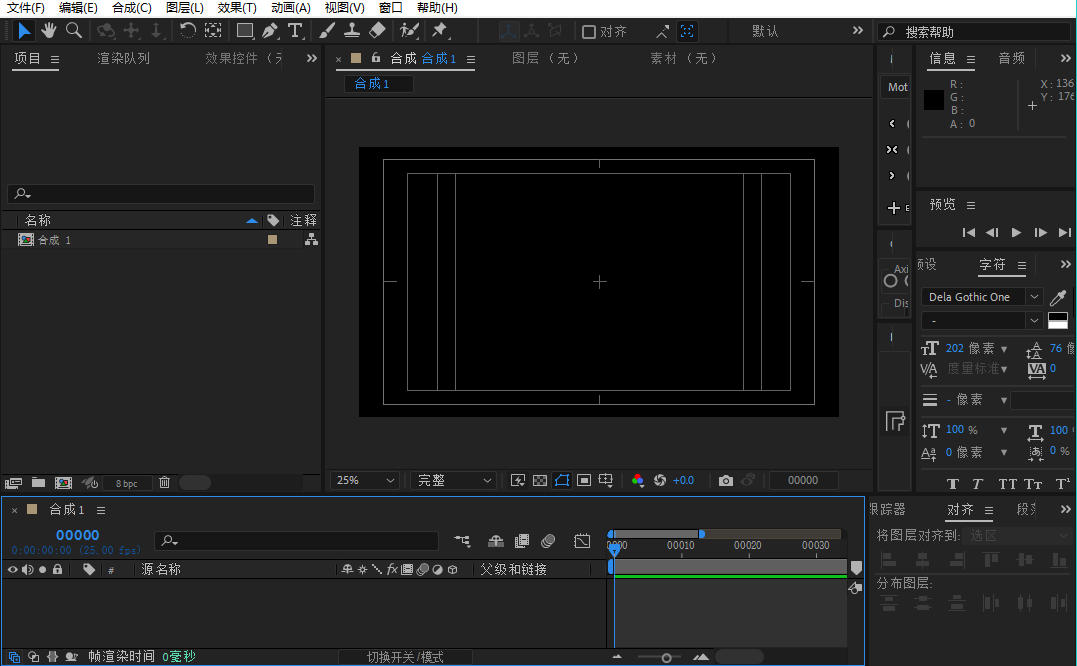Open the graph editor icon in timeline
Viewport: 1077px width, 666px height.
click(582, 541)
